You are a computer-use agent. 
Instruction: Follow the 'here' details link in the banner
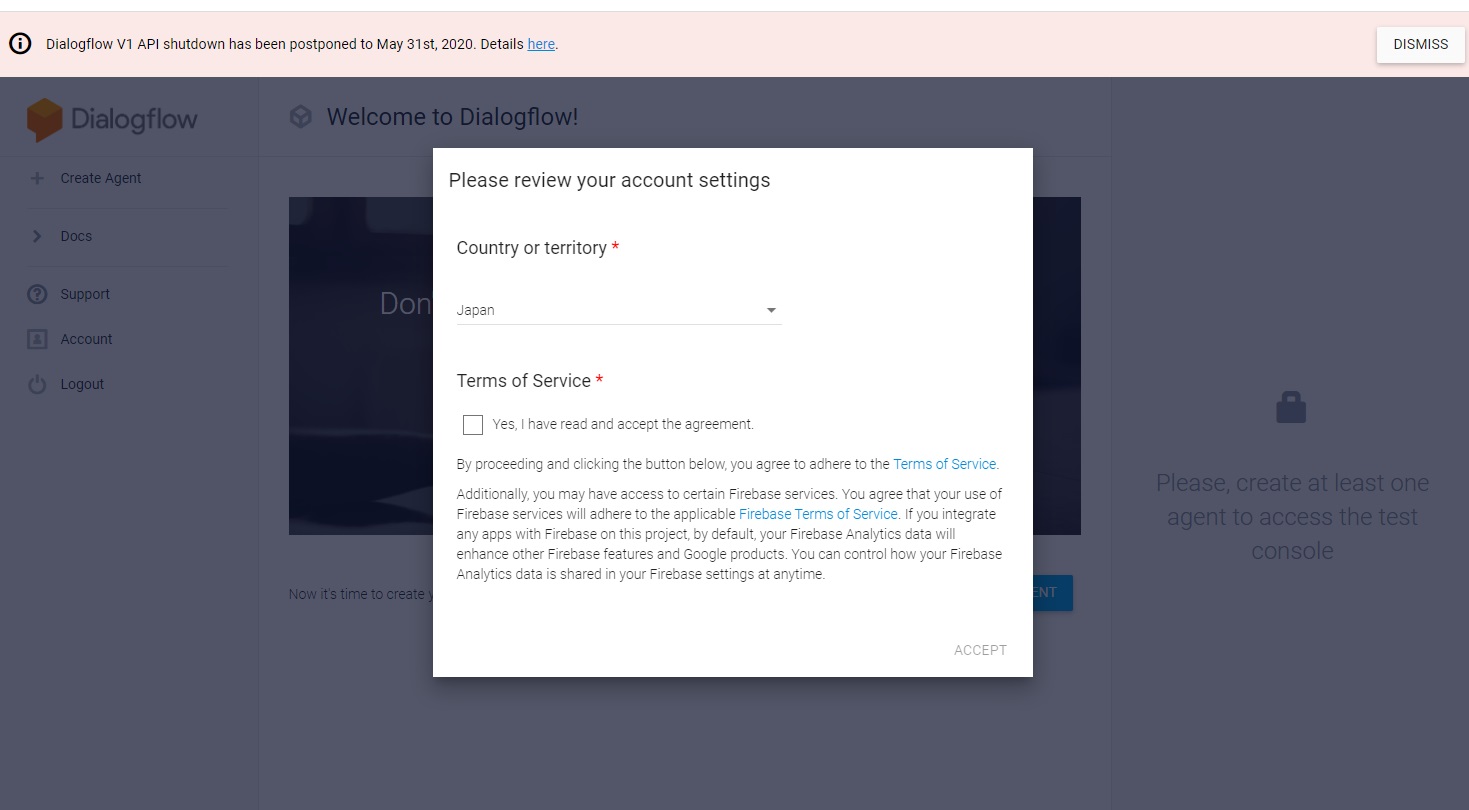point(541,44)
